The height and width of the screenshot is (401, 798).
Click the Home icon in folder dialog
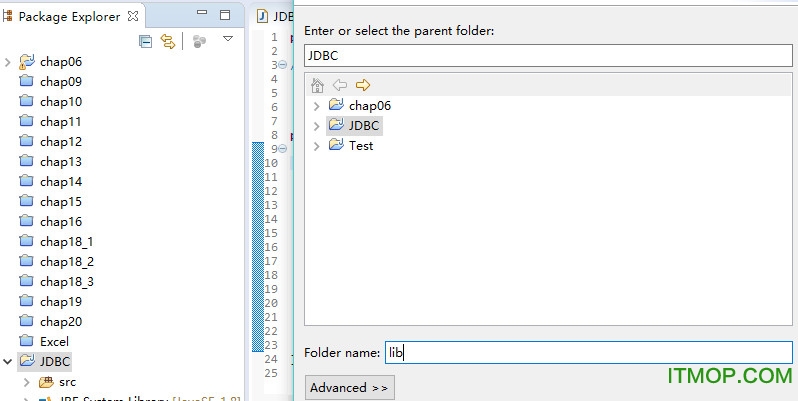click(318, 85)
